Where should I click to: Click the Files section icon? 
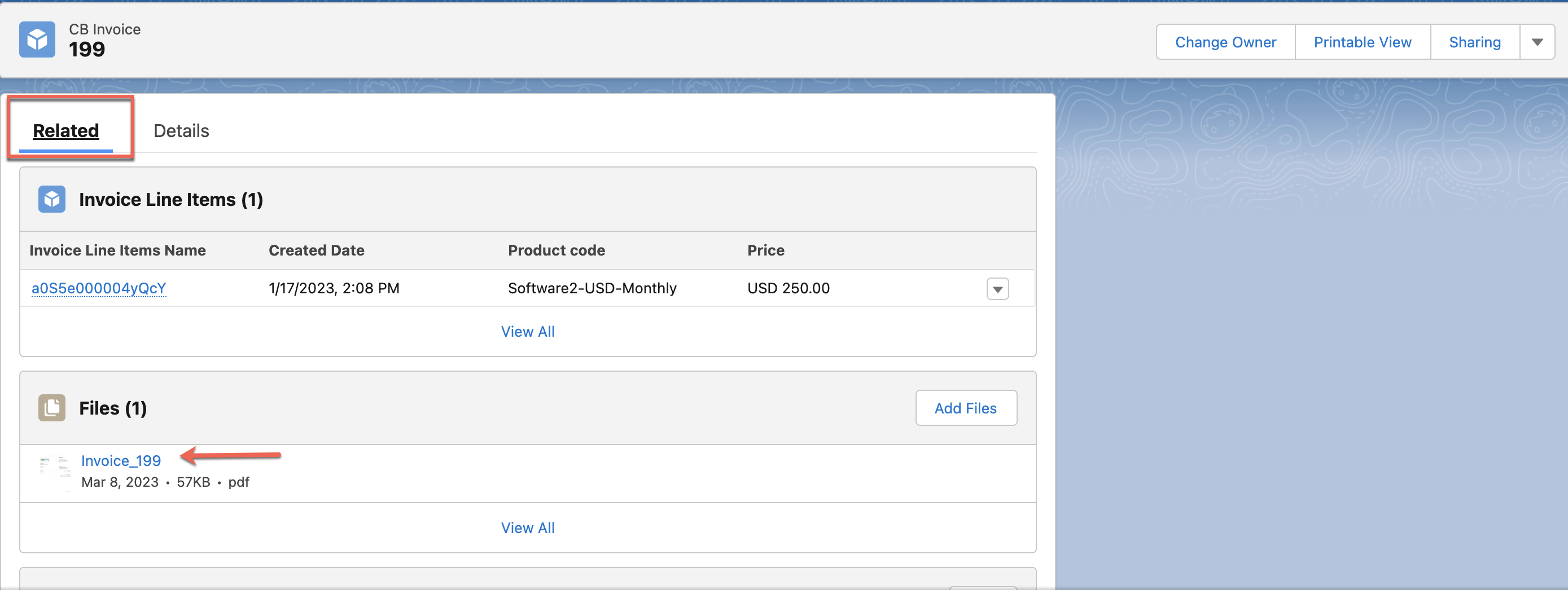tap(52, 407)
